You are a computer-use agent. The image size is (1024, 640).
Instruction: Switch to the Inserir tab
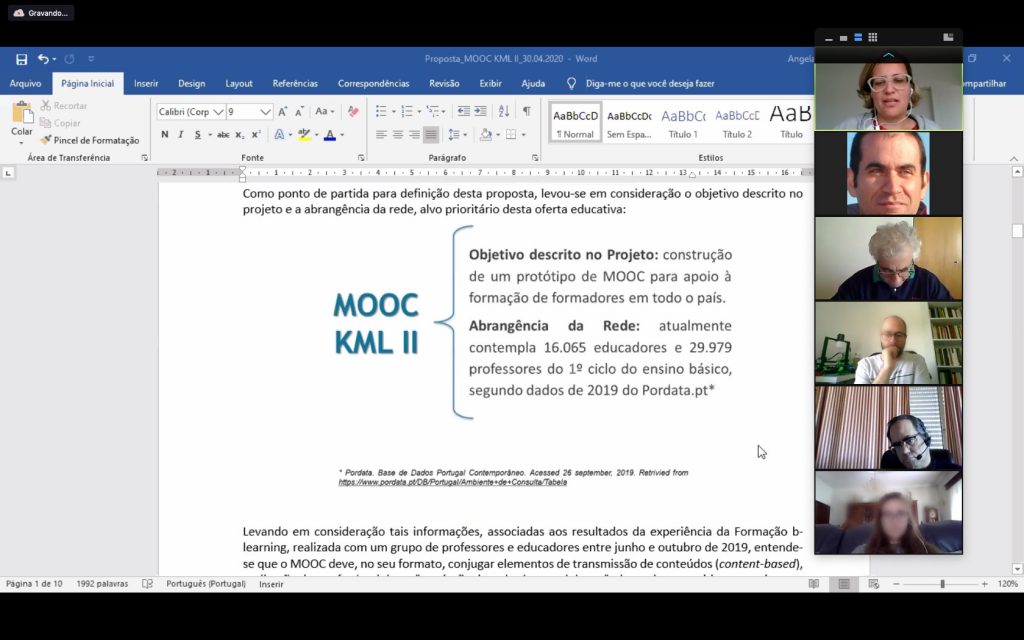tap(146, 84)
